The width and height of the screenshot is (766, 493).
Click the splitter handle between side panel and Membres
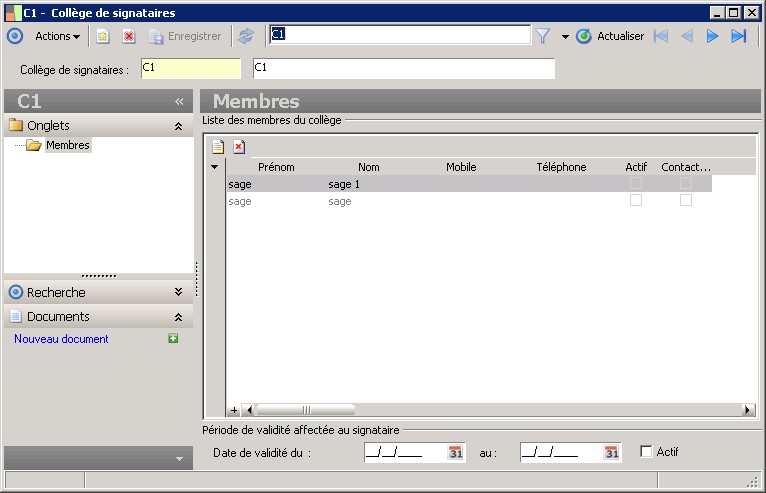point(196,279)
